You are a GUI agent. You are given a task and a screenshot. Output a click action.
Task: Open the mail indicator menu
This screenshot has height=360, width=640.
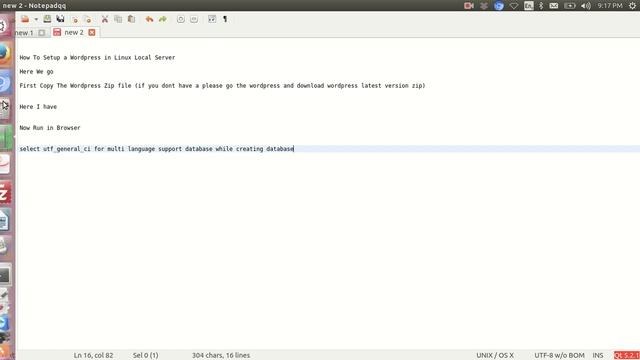tap(553, 6)
